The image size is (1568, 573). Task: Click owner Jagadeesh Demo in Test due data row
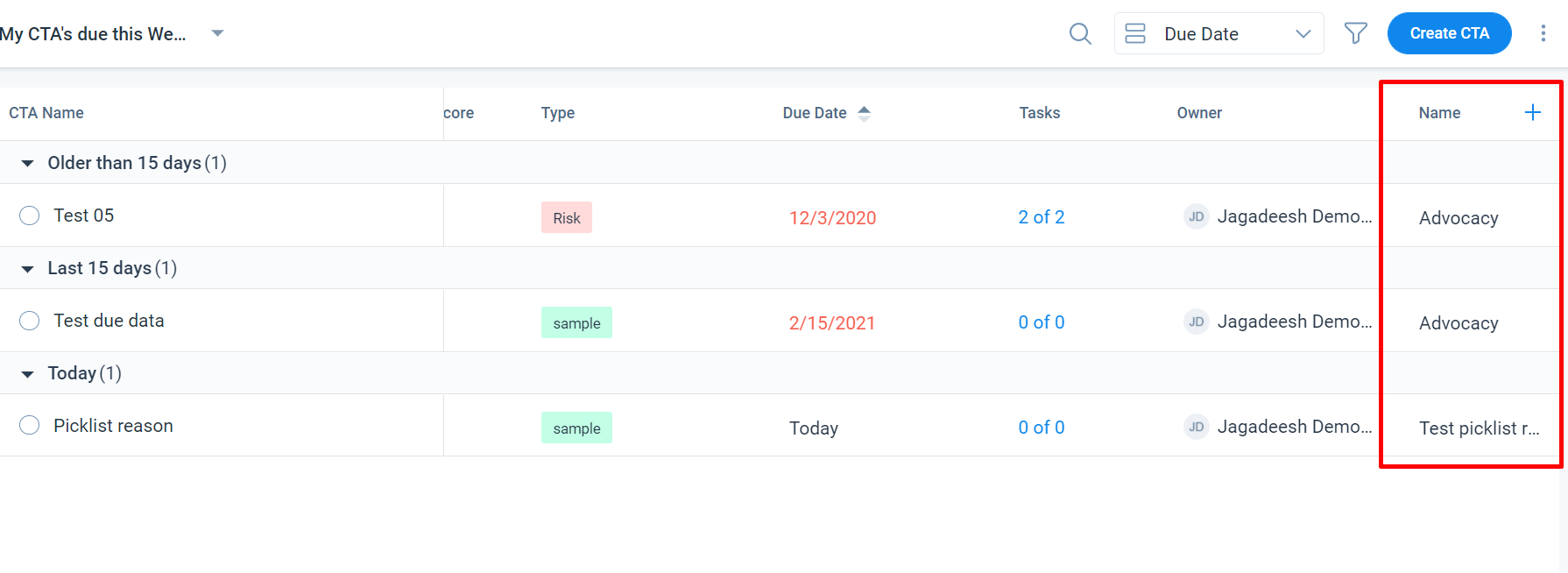[x=1294, y=322]
